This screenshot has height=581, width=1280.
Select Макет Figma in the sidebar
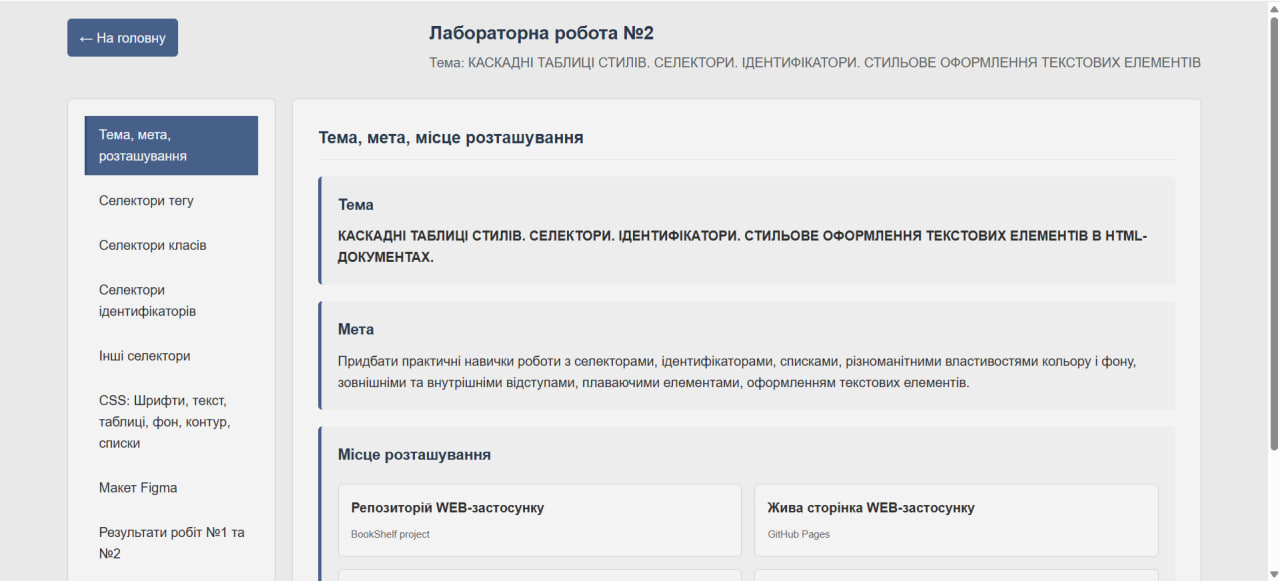138,488
